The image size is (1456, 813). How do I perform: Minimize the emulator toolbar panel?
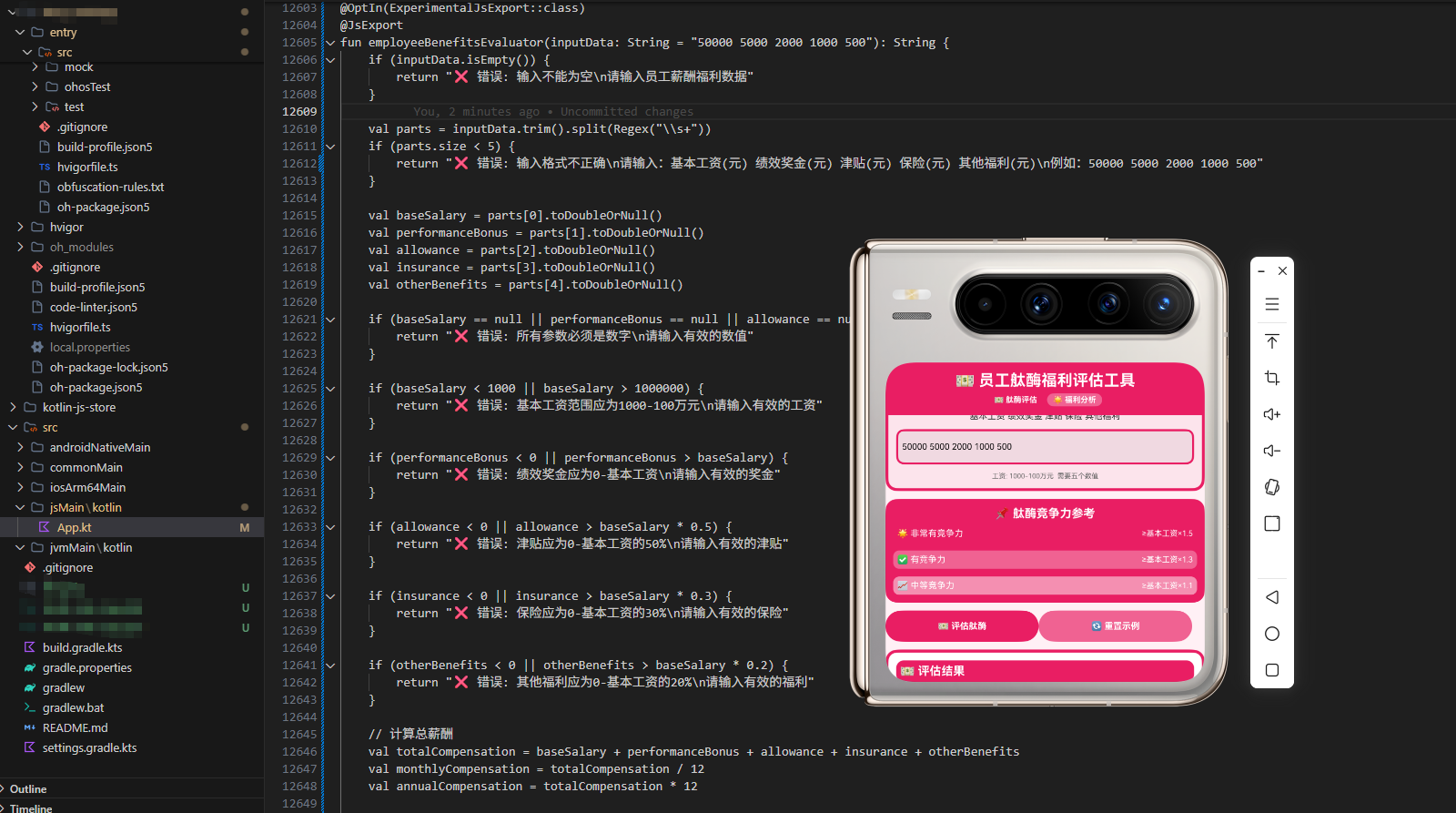point(1261,271)
